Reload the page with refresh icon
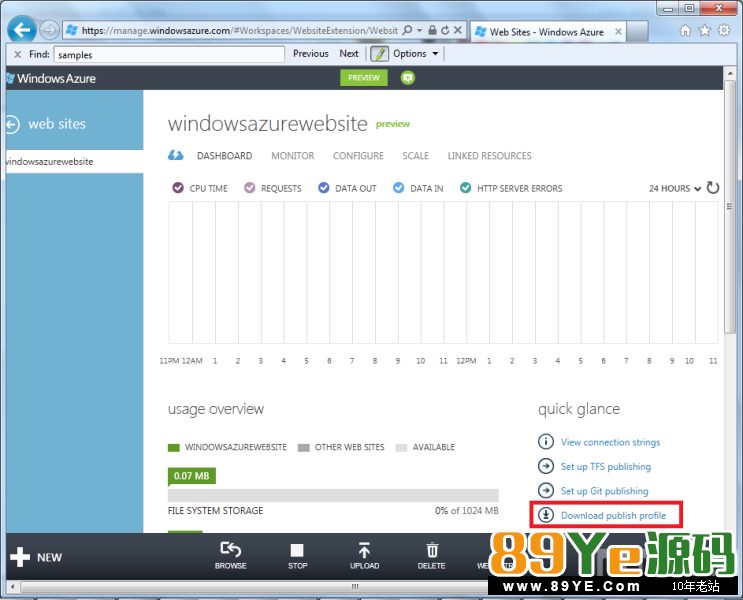The height and width of the screenshot is (600, 743). [445, 30]
